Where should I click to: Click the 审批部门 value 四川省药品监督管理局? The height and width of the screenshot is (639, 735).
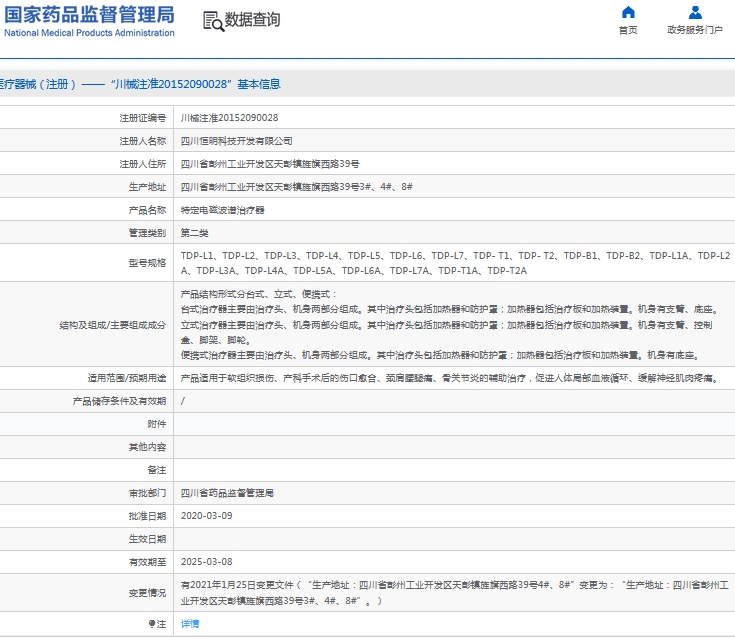coord(227,493)
